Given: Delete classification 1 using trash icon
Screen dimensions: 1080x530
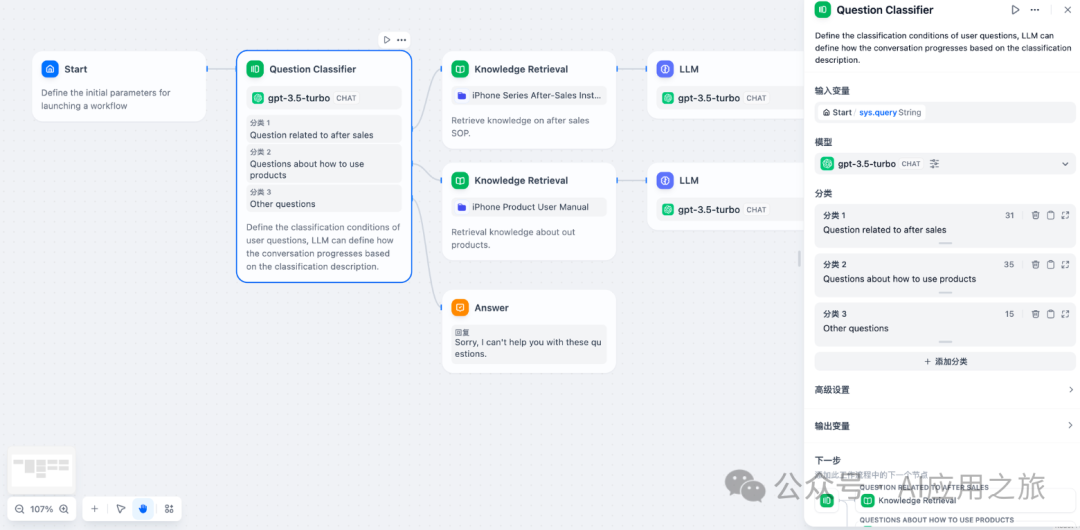Looking at the screenshot, I should point(1035,215).
